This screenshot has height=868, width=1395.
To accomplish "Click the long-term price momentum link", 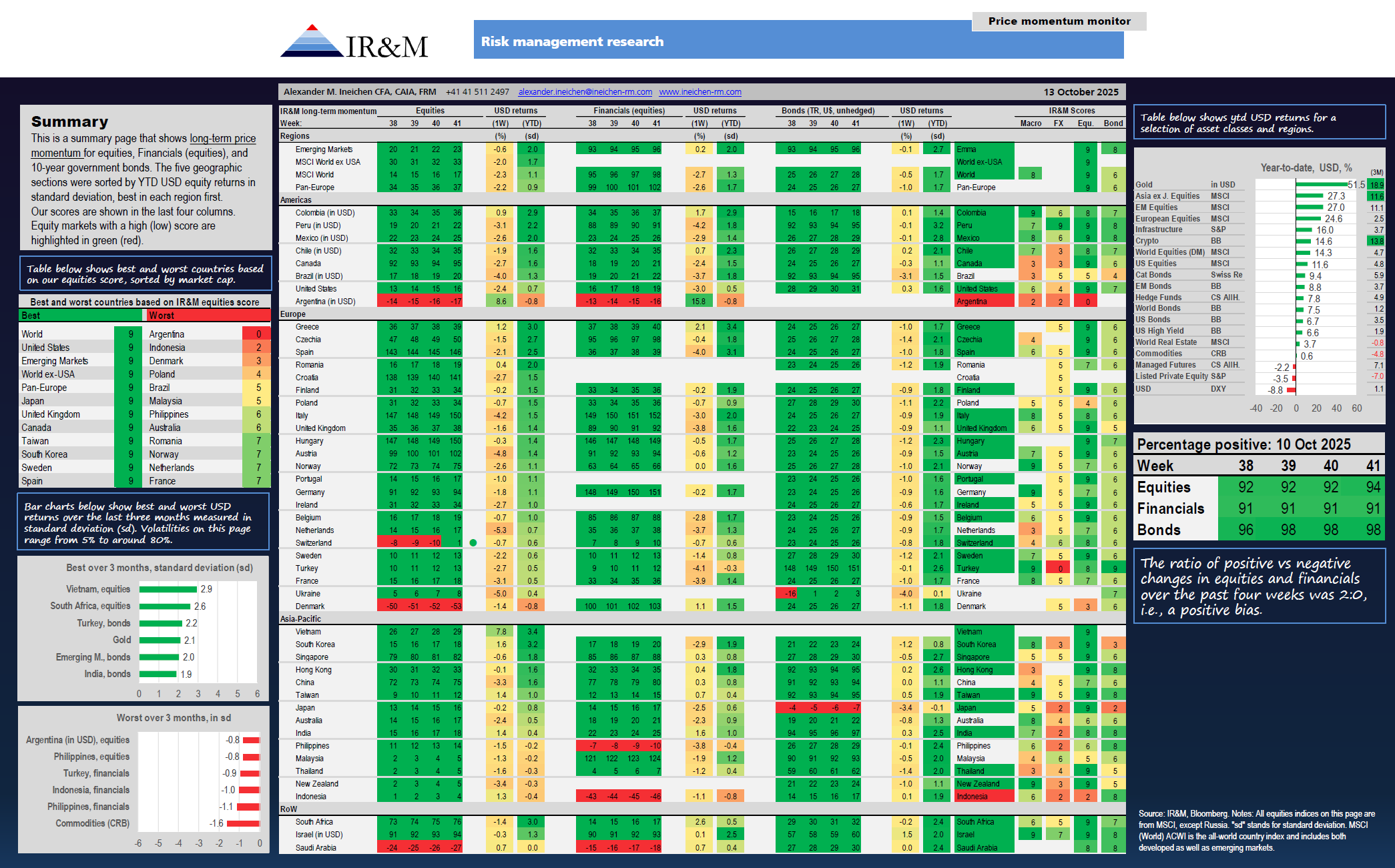I will click(222, 139).
